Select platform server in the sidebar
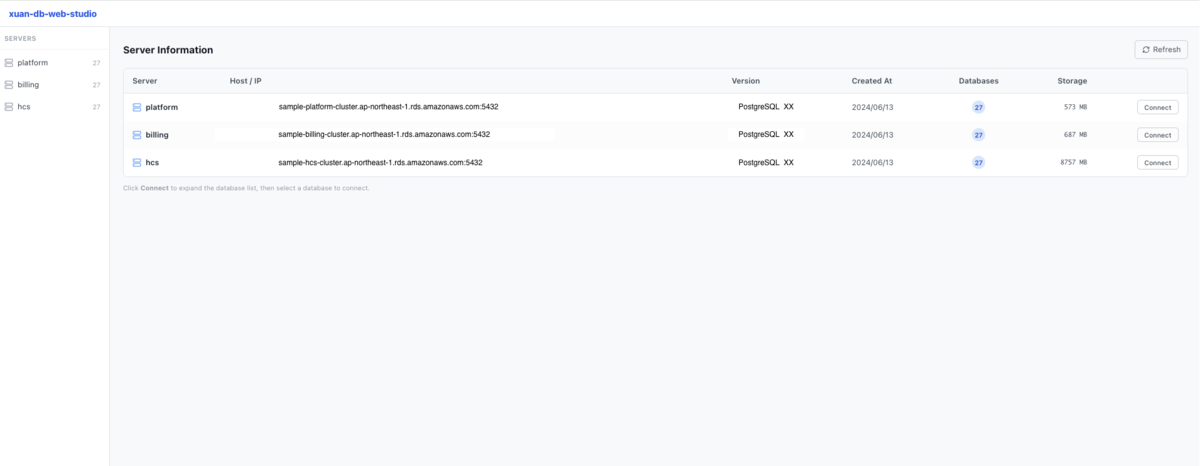This screenshot has height=466, width=1200. [x=54, y=63]
